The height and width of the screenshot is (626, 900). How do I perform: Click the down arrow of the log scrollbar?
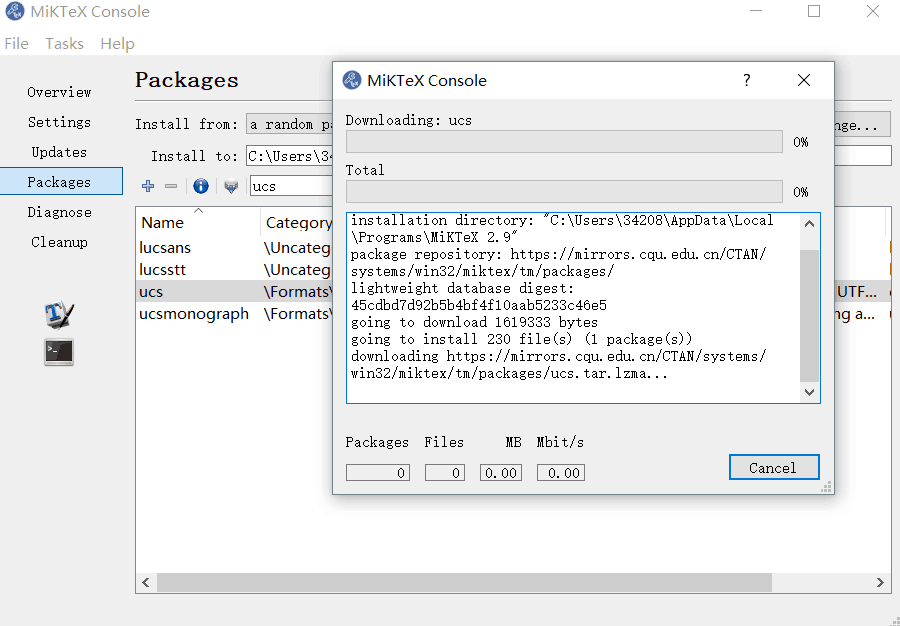809,392
